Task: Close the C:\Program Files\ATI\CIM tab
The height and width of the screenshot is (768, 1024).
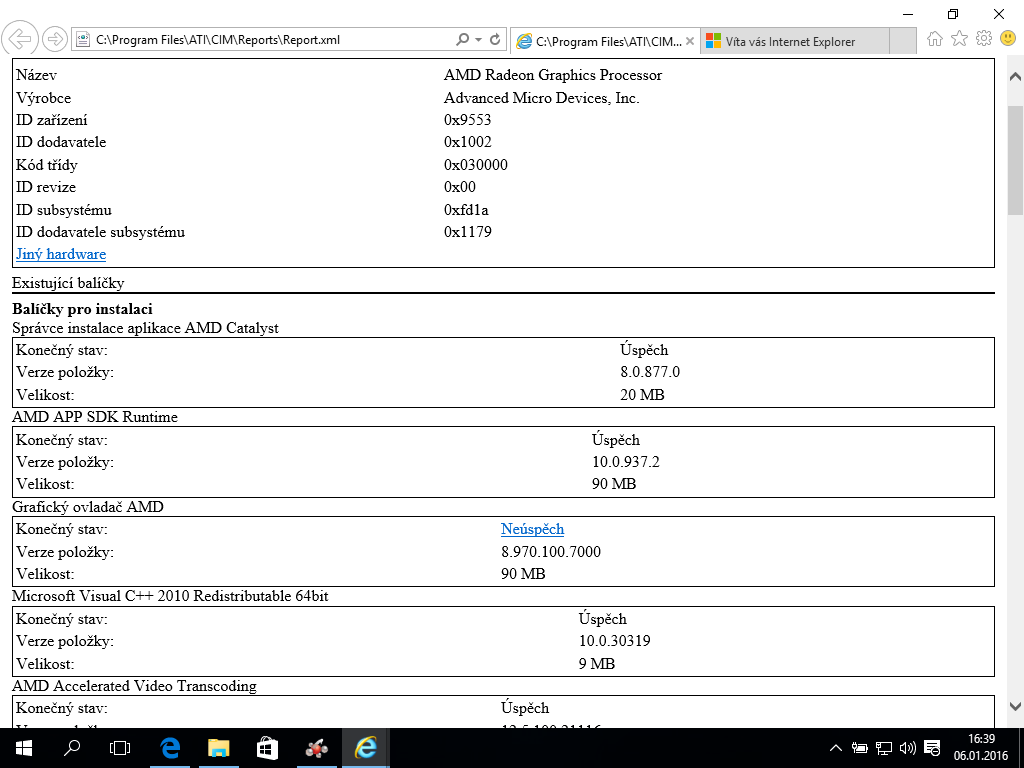Action: coord(690,41)
